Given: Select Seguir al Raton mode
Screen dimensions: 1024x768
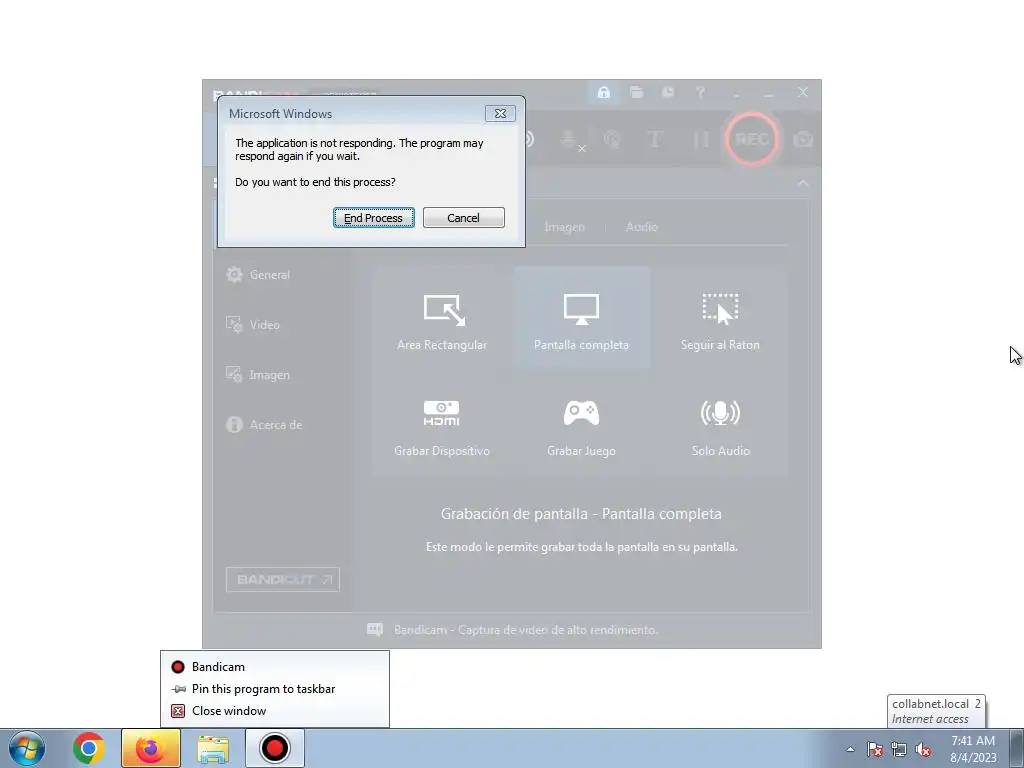Looking at the screenshot, I should pyautogui.click(x=720, y=320).
